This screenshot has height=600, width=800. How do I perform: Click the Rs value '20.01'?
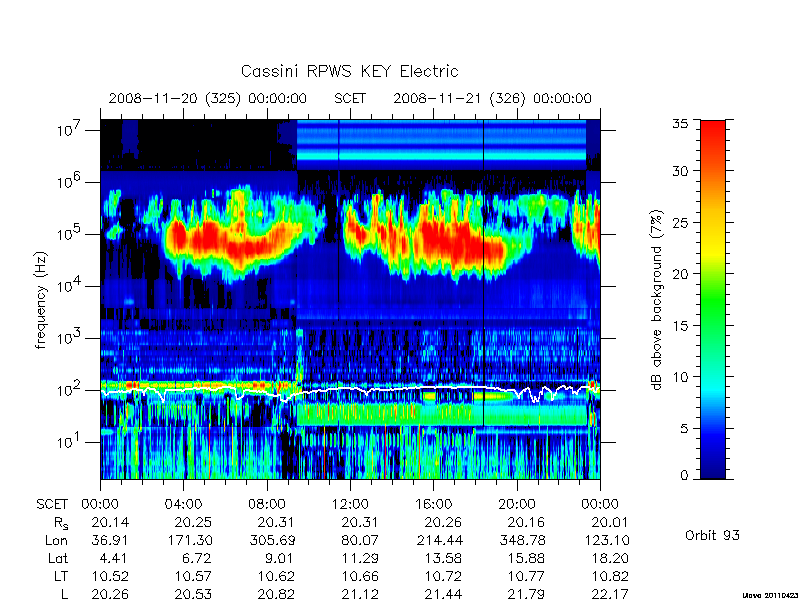pyautogui.click(x=610, y=522)
